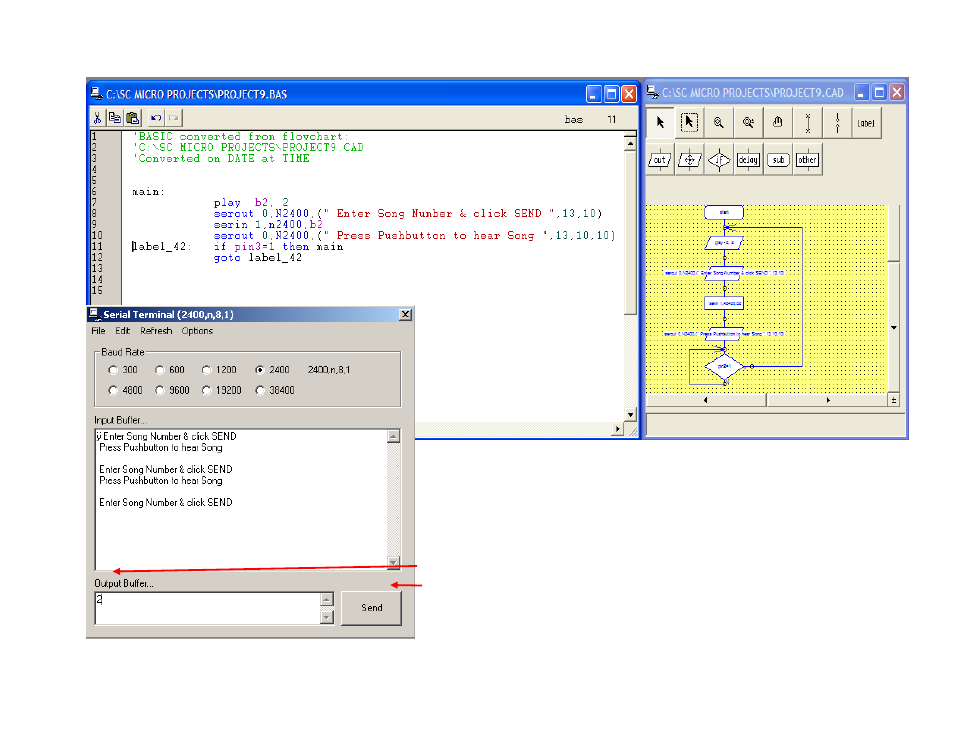The height and width of the screenshot is (737, 954).
Task: Add a 'delay' block
Action: 748,160
